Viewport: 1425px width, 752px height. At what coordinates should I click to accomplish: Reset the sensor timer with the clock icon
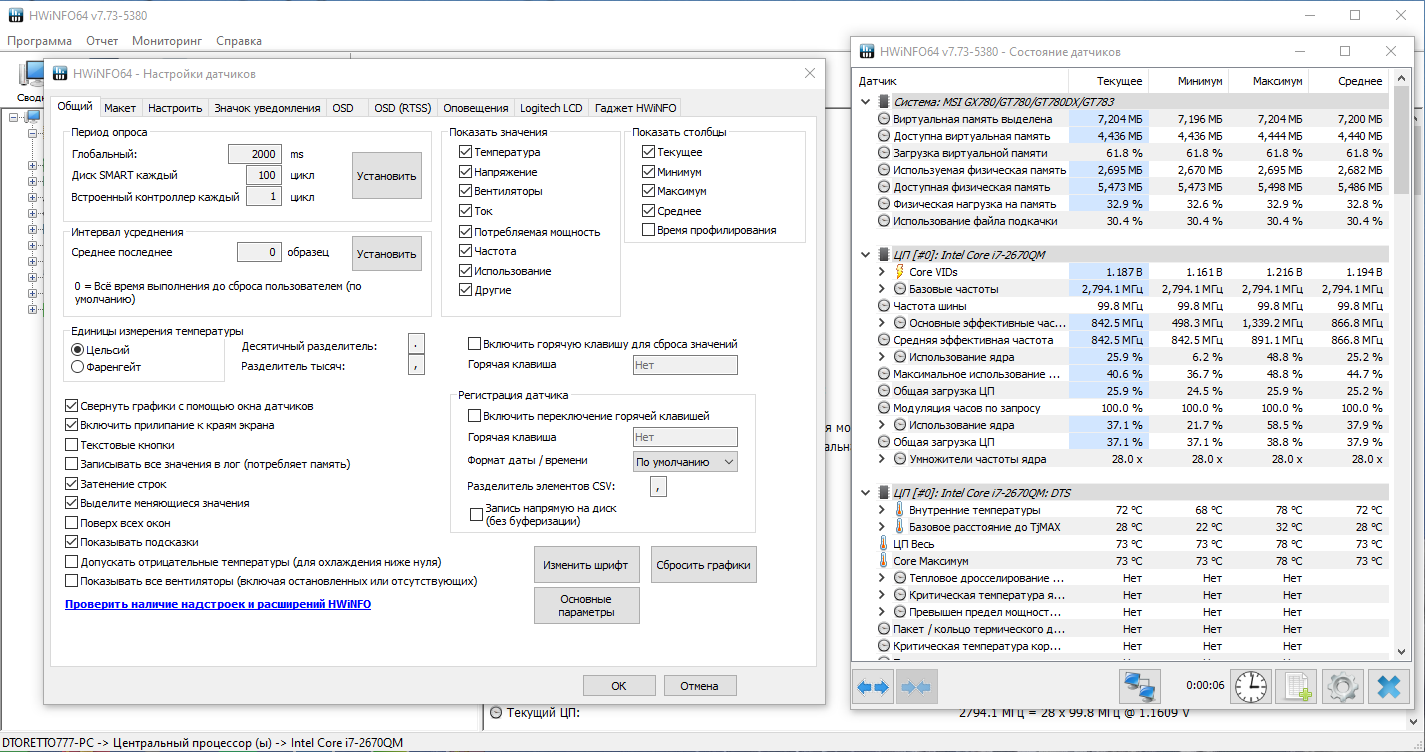(1250, 687)
